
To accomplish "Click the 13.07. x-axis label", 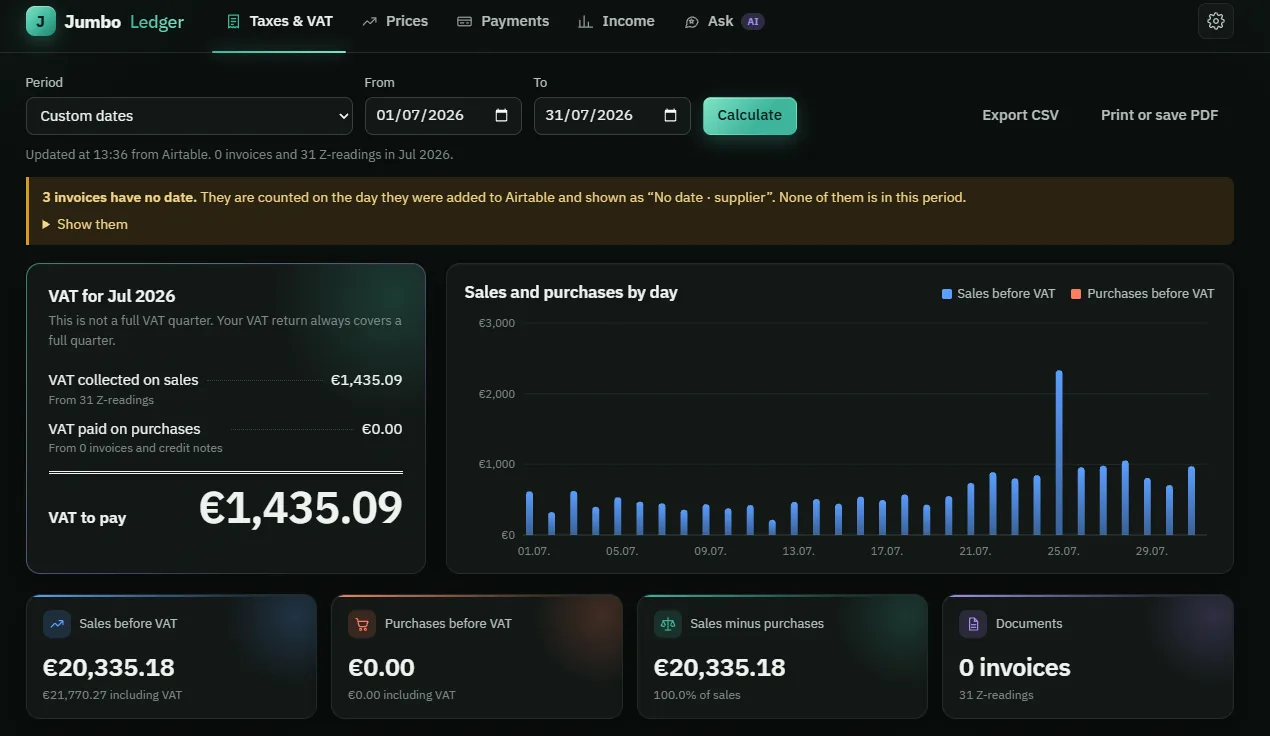I will [x=798, y=551].
